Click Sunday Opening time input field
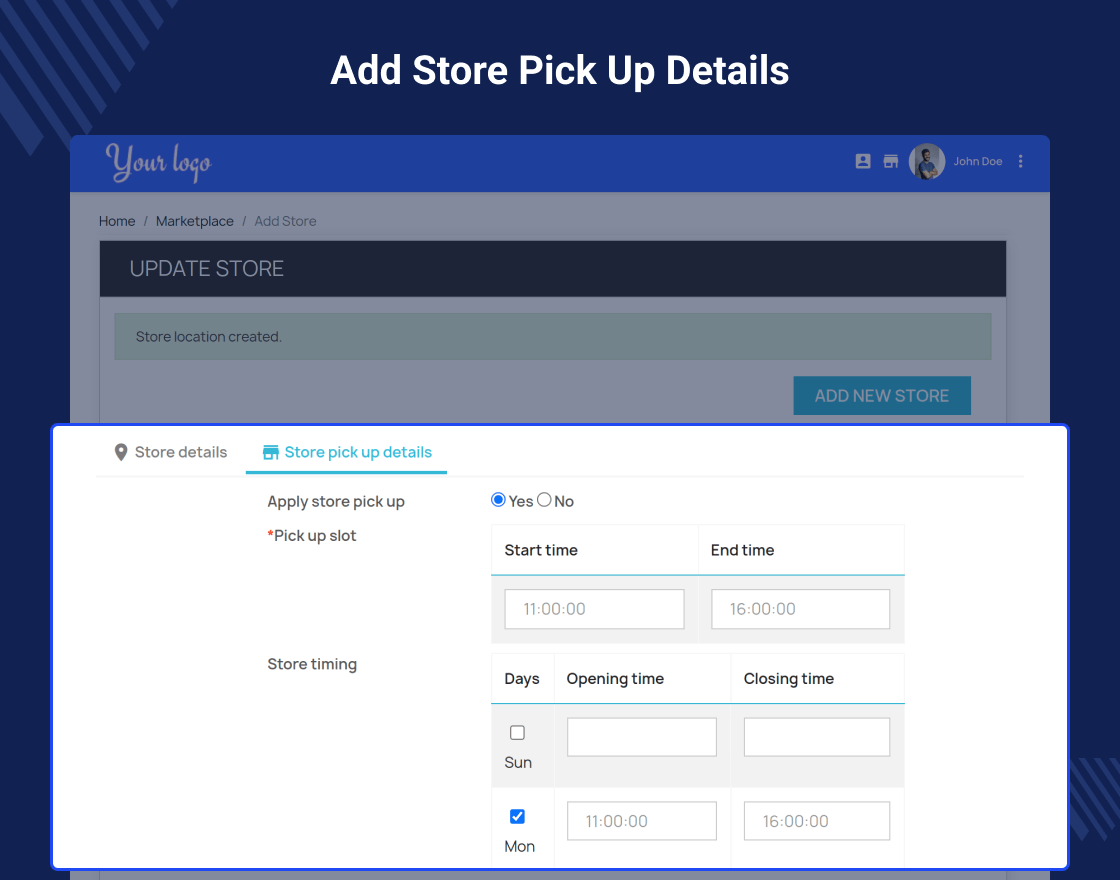The height and width of the screenshot is (880, 1120). (641, 737)
